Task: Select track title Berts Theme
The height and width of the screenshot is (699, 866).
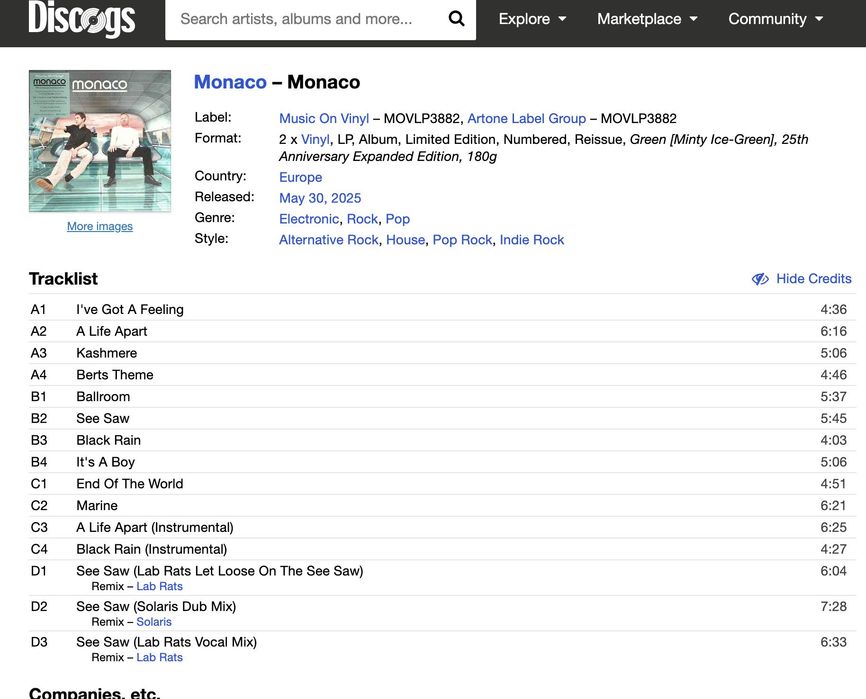Action: coord(115,375)
